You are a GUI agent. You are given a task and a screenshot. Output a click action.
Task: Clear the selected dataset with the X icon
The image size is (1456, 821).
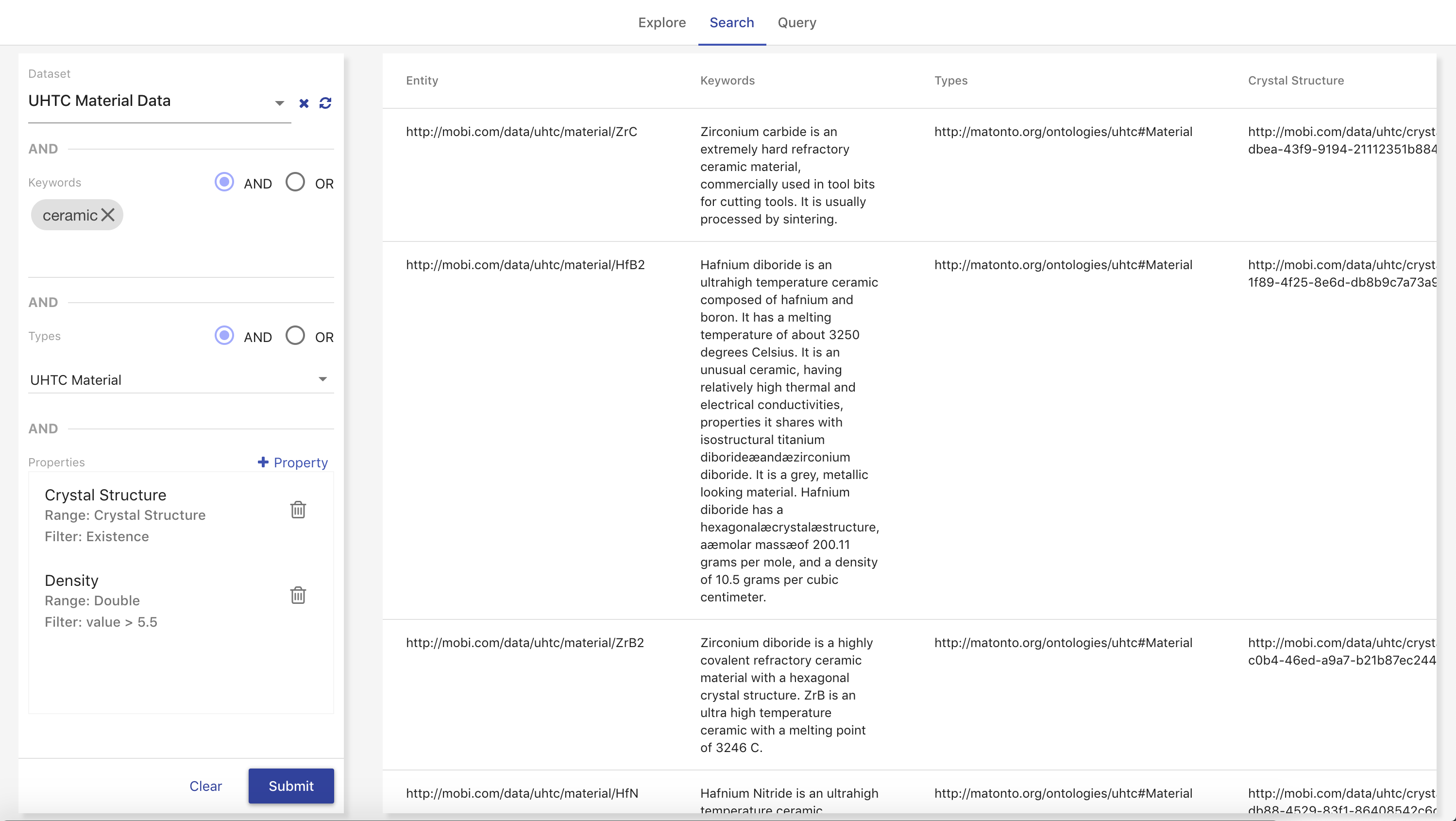pos(304,103)
